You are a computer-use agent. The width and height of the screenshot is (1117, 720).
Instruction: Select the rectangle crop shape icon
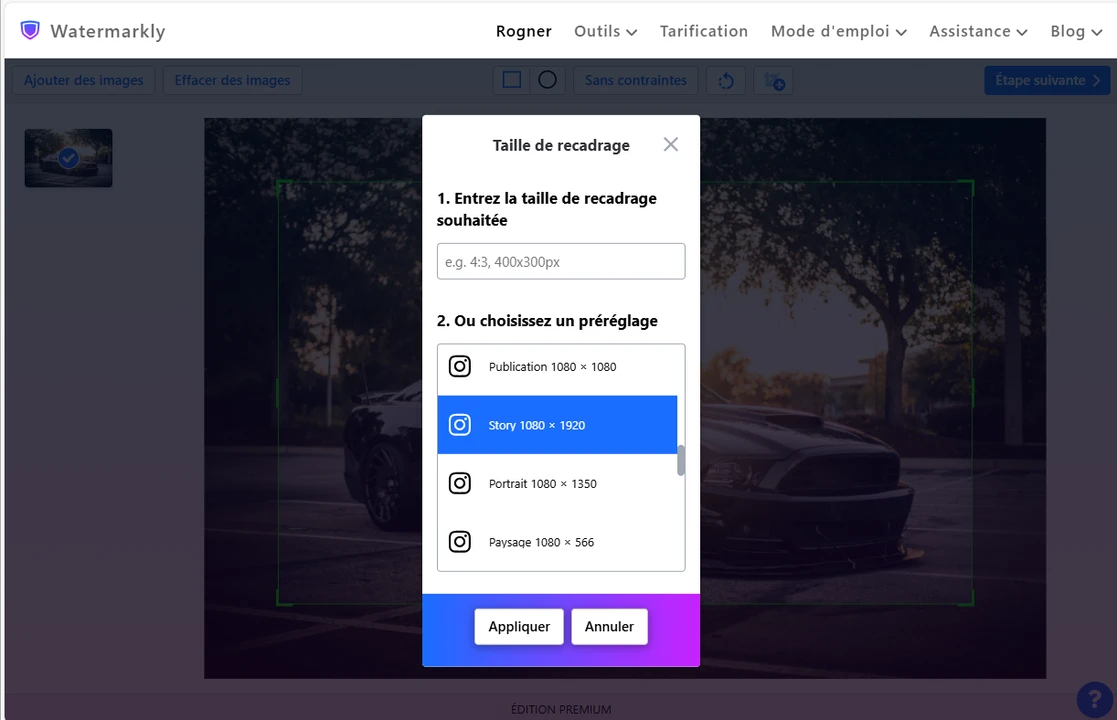click(x=511, y=80)
